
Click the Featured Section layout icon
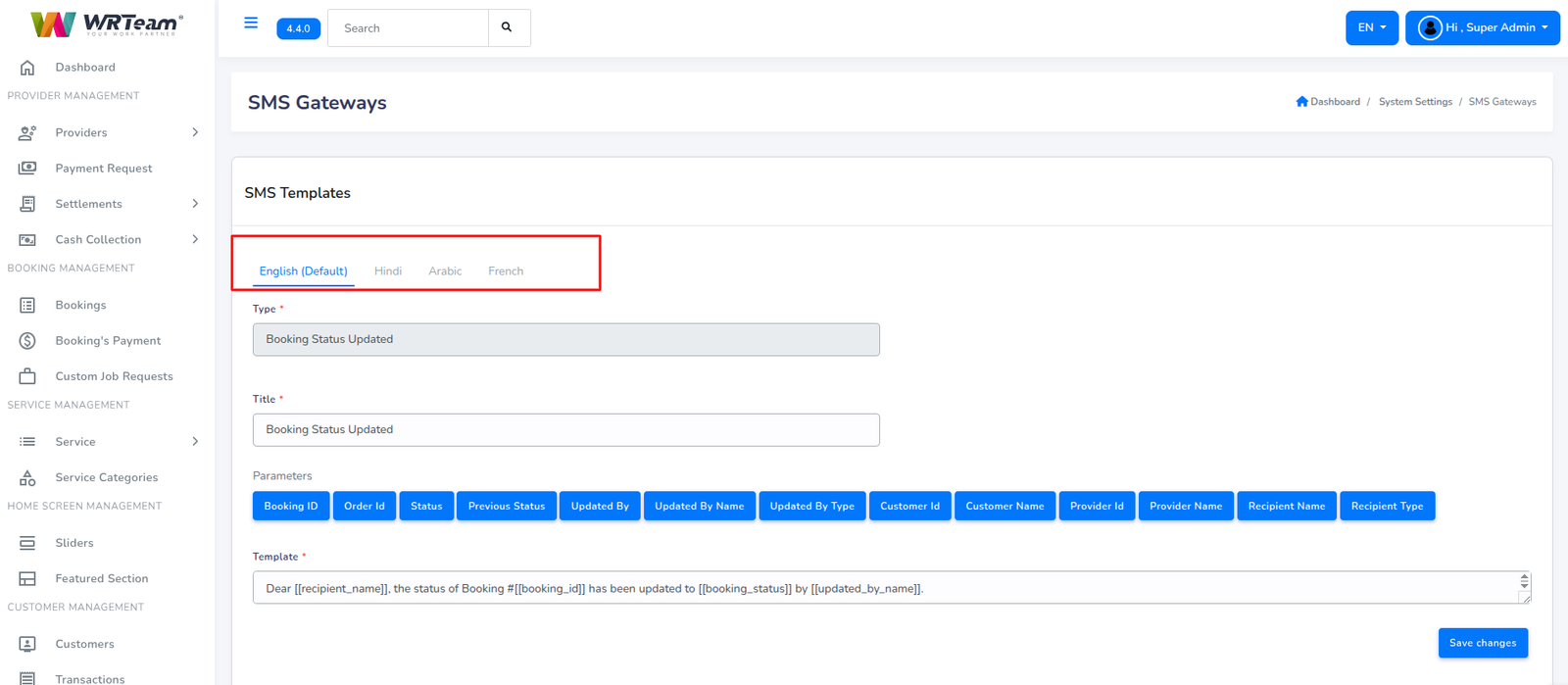(27, 578)
